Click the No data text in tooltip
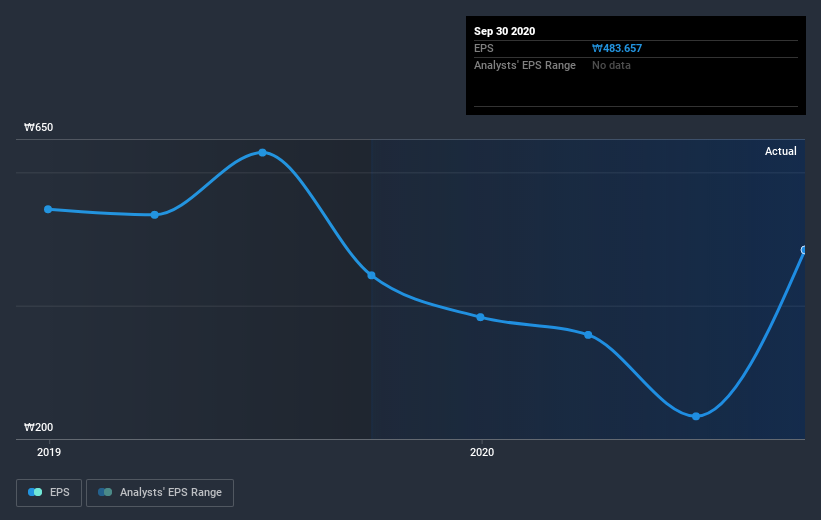Viewport: 821px width, 520px height. (611, 65)
